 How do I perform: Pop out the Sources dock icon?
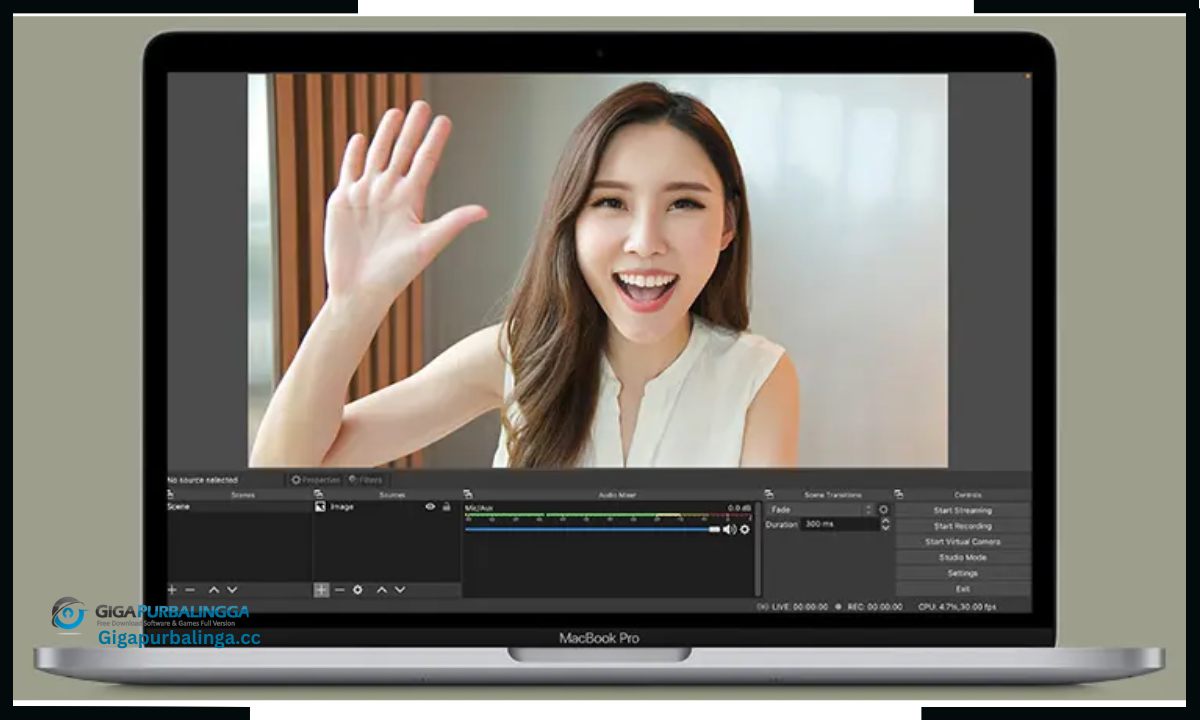click(318, 494)
